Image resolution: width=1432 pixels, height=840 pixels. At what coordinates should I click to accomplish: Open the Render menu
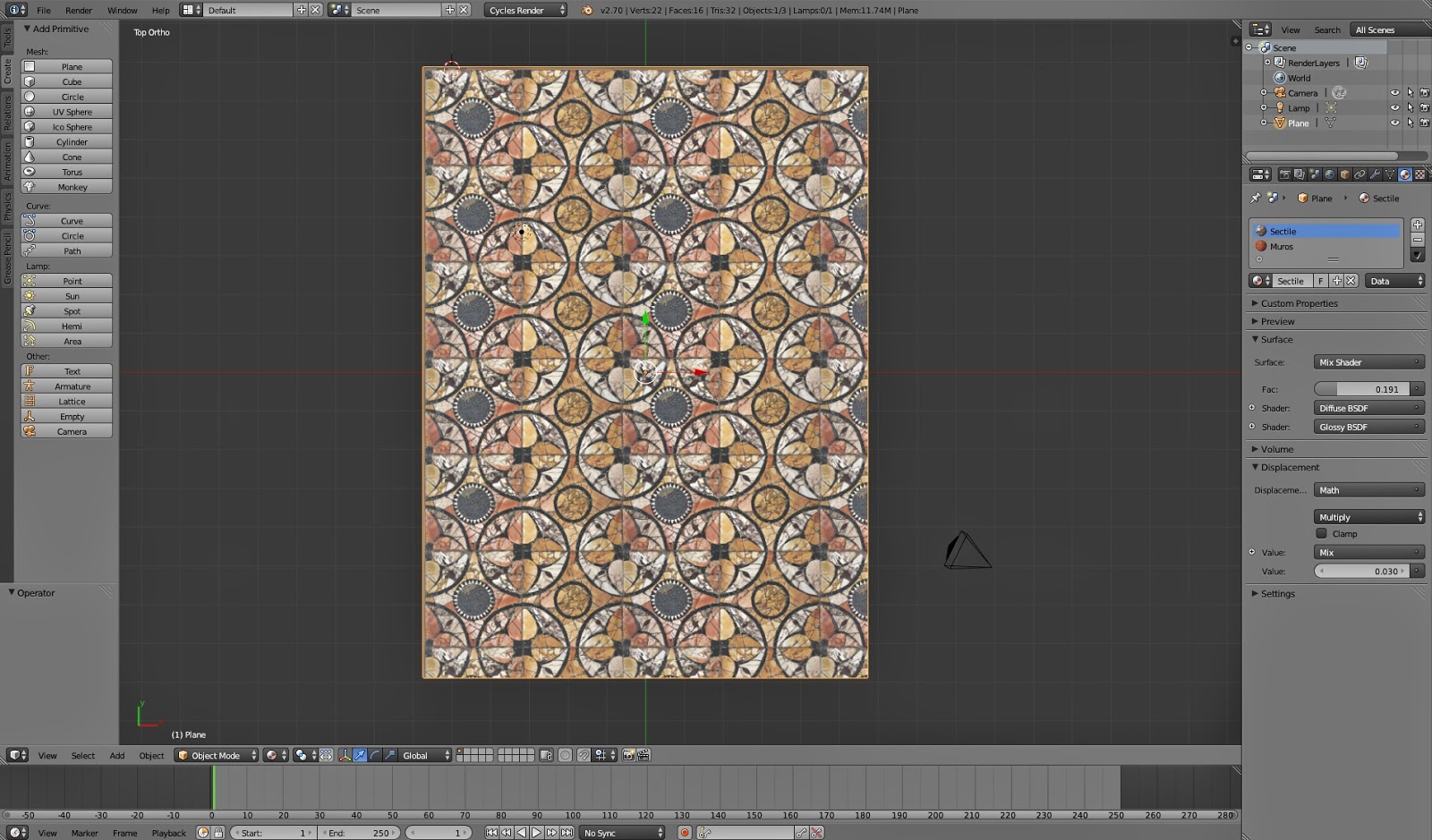click(79, 11)
